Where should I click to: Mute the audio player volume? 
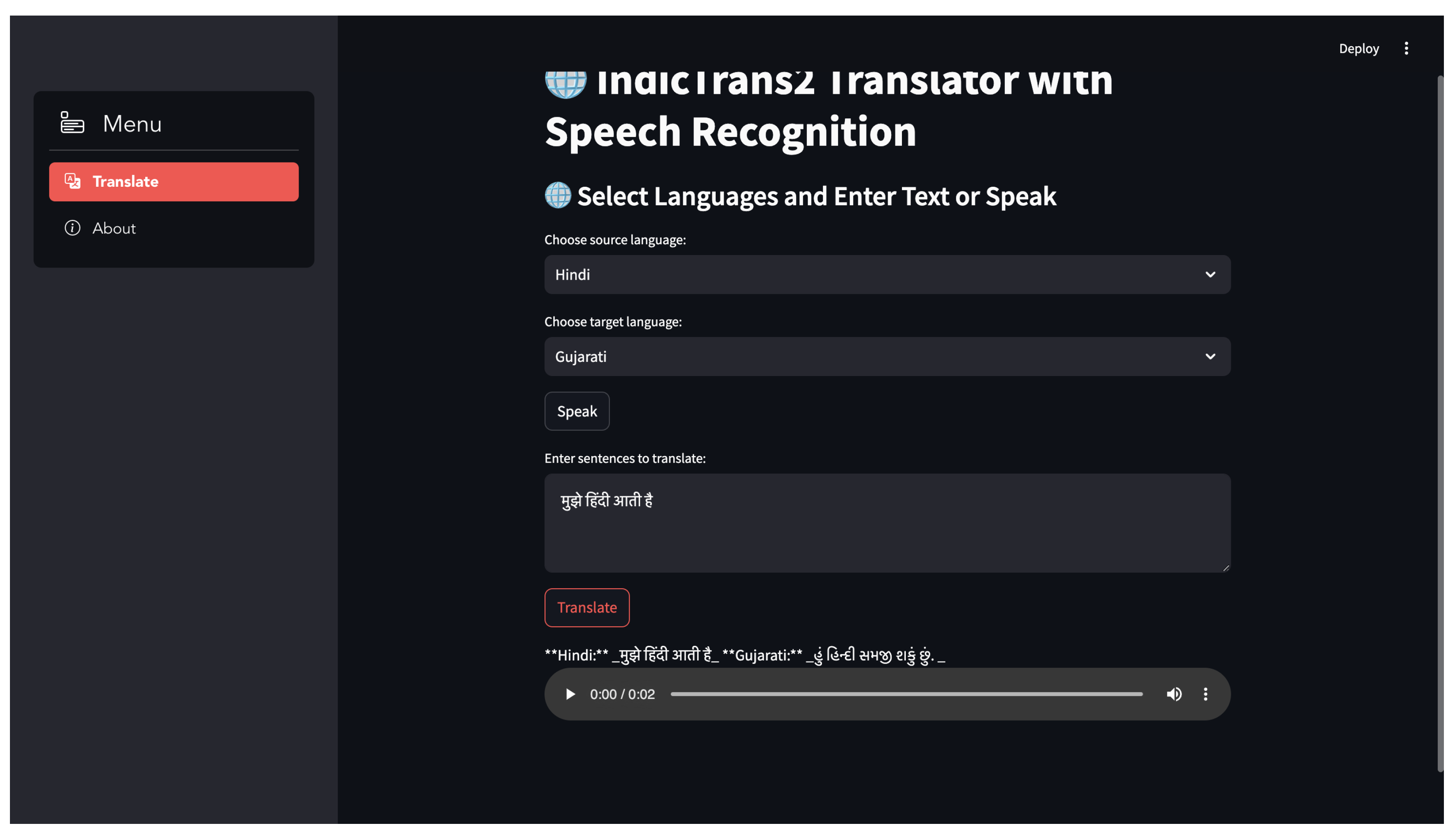(x=1174, y=694)
